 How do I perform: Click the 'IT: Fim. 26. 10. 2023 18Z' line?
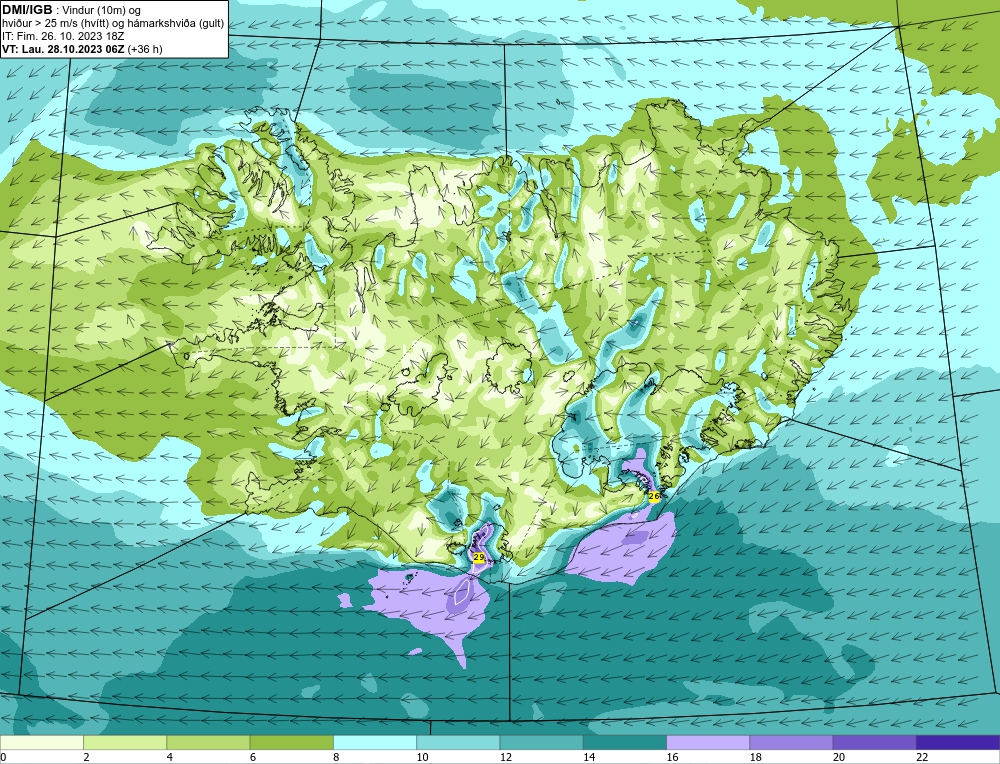point(62,36)
